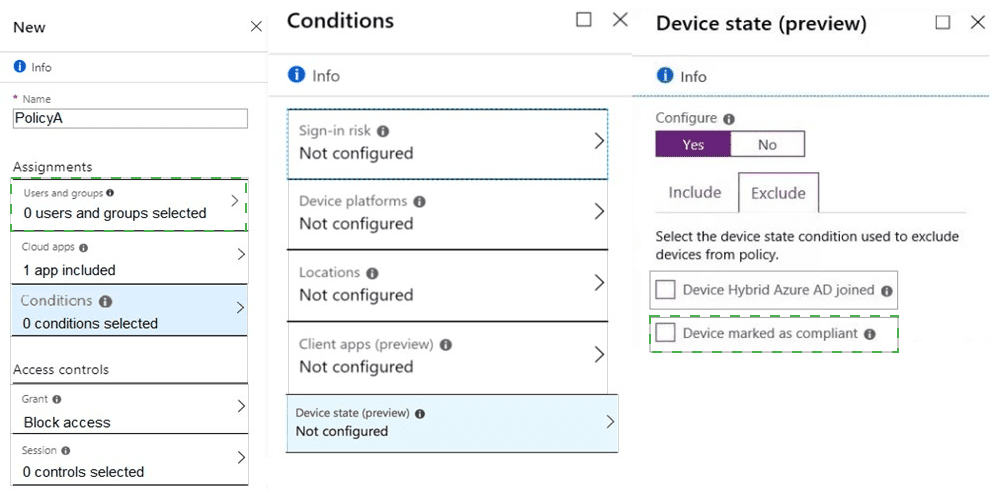The width and height of the screenshot is (992, 490).
Task: Click the info icon beside Sign-in risk
Action: tap(383, 131)
